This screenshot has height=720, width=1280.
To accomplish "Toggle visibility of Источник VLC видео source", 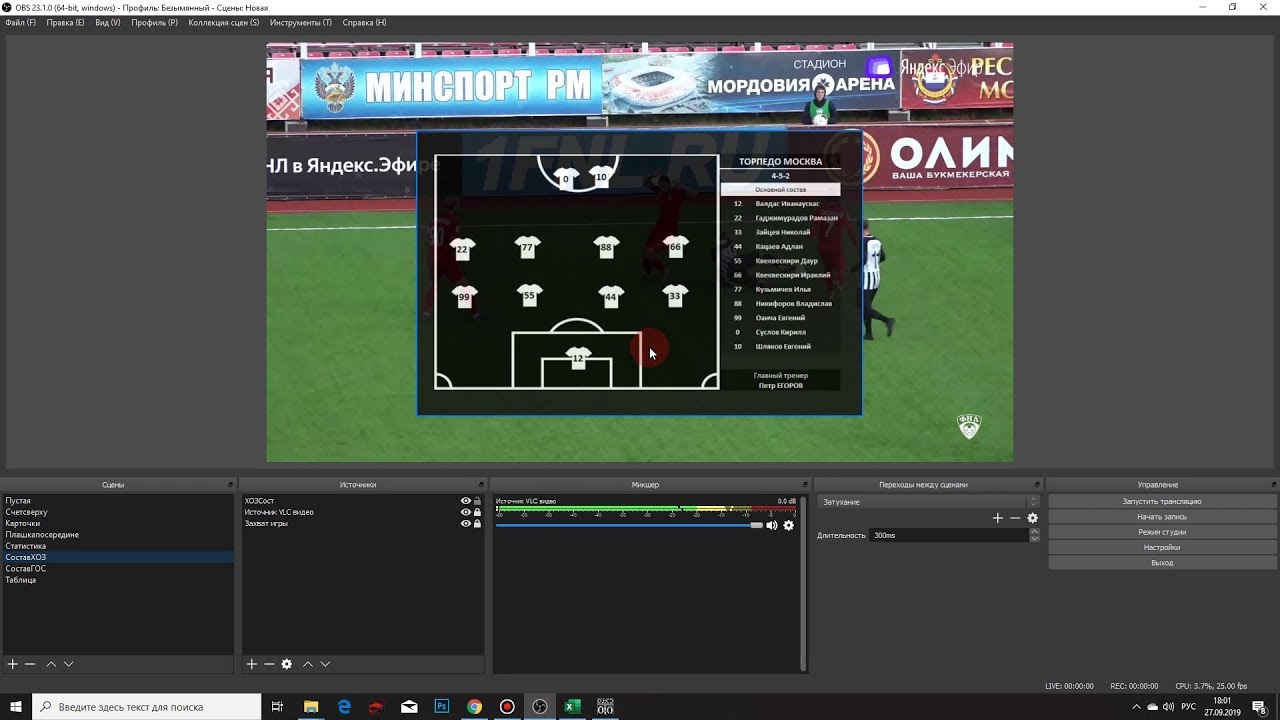I will 466,512.
